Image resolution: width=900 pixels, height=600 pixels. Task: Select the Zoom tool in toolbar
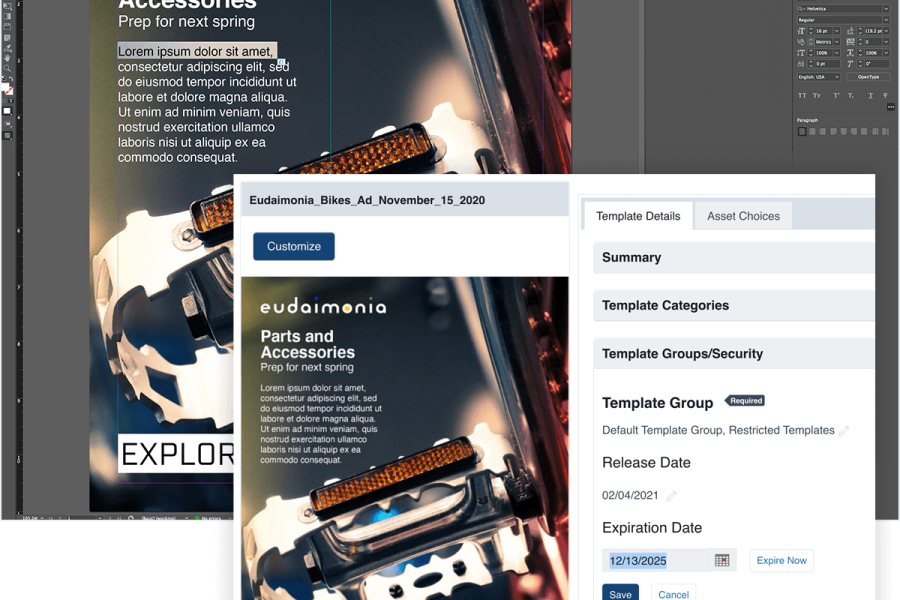pyautogui.click(x=7, y=68)
